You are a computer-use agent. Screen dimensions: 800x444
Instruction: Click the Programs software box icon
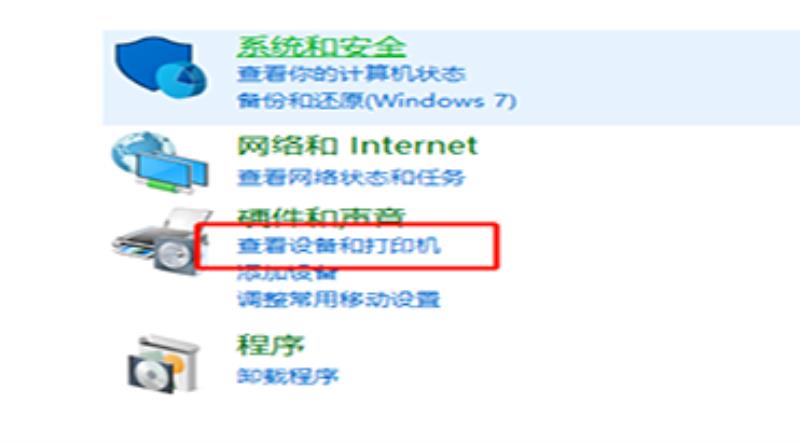163,364
